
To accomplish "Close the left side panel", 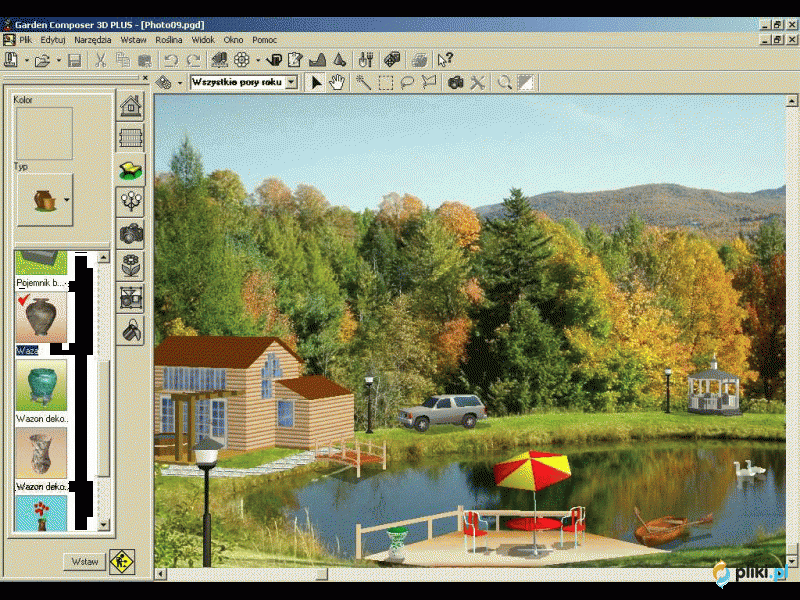I will click(x=145, y=78).
